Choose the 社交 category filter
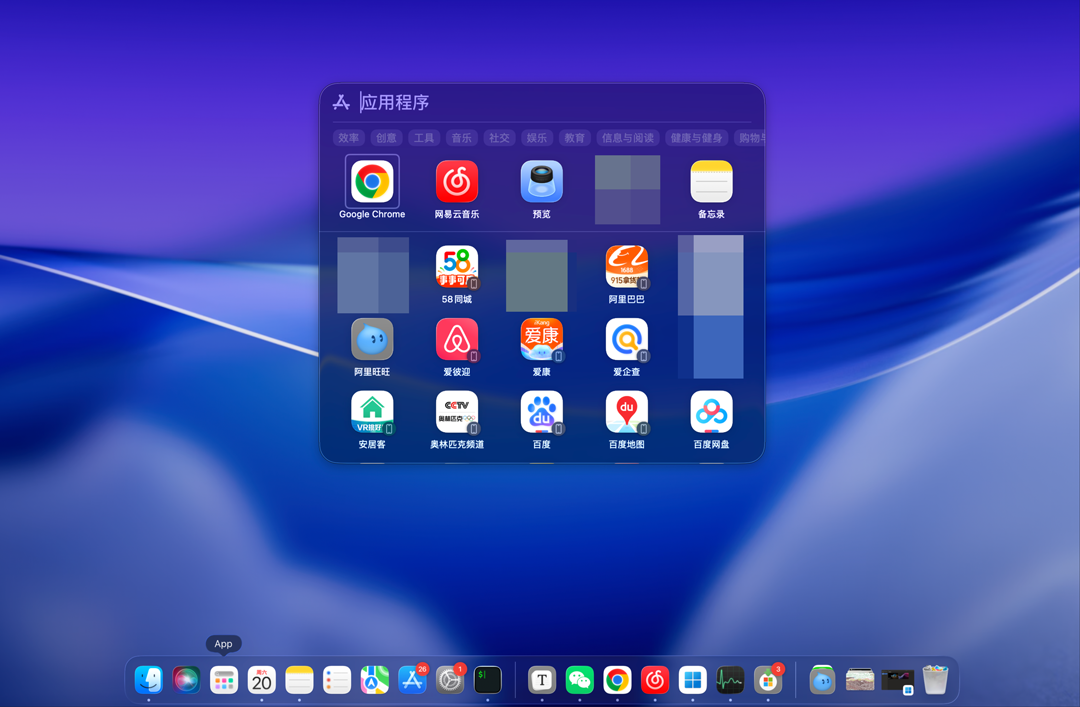 (499, 138)
